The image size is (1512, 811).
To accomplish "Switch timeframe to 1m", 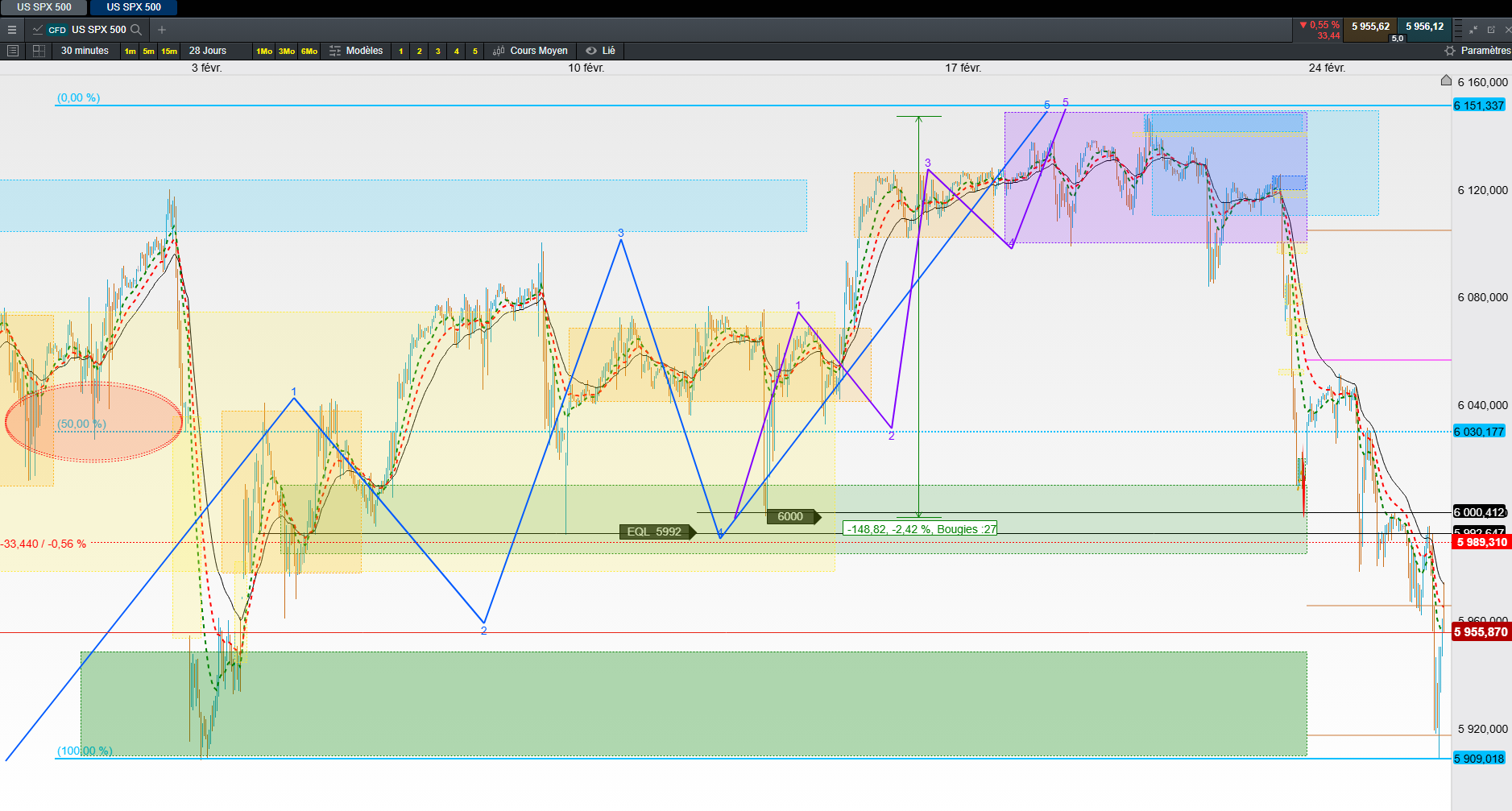I will tap(130, 52).
